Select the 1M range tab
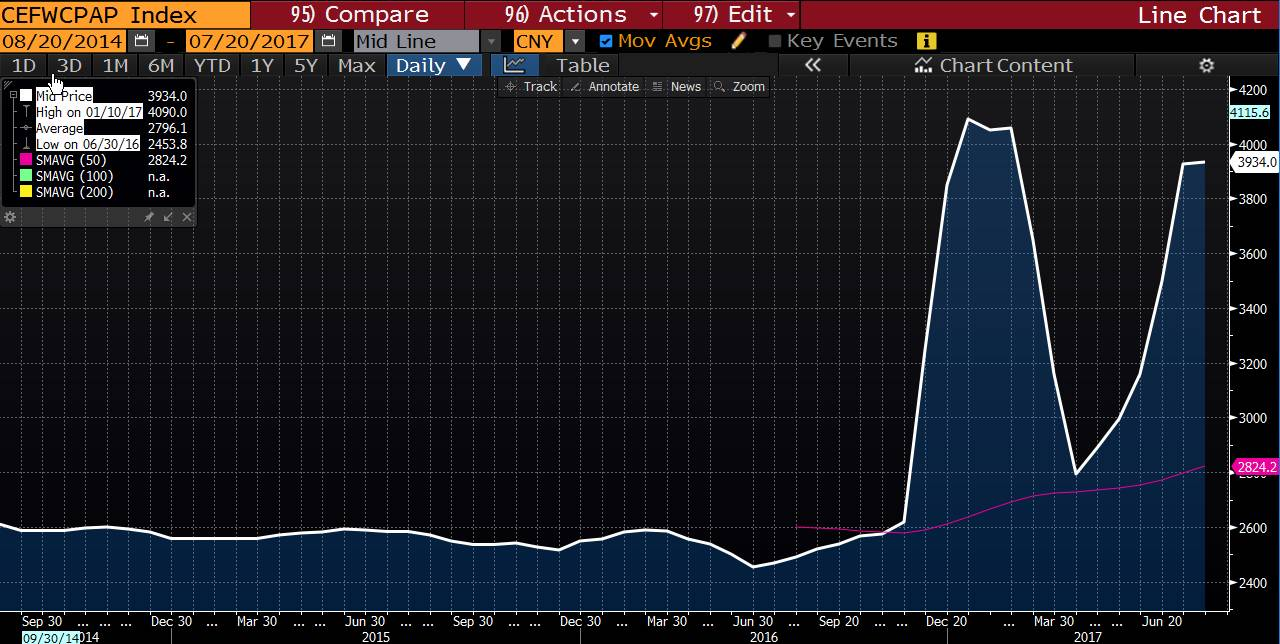Image resolution: width=1280 pixels, height=644 pixels. 115,65
